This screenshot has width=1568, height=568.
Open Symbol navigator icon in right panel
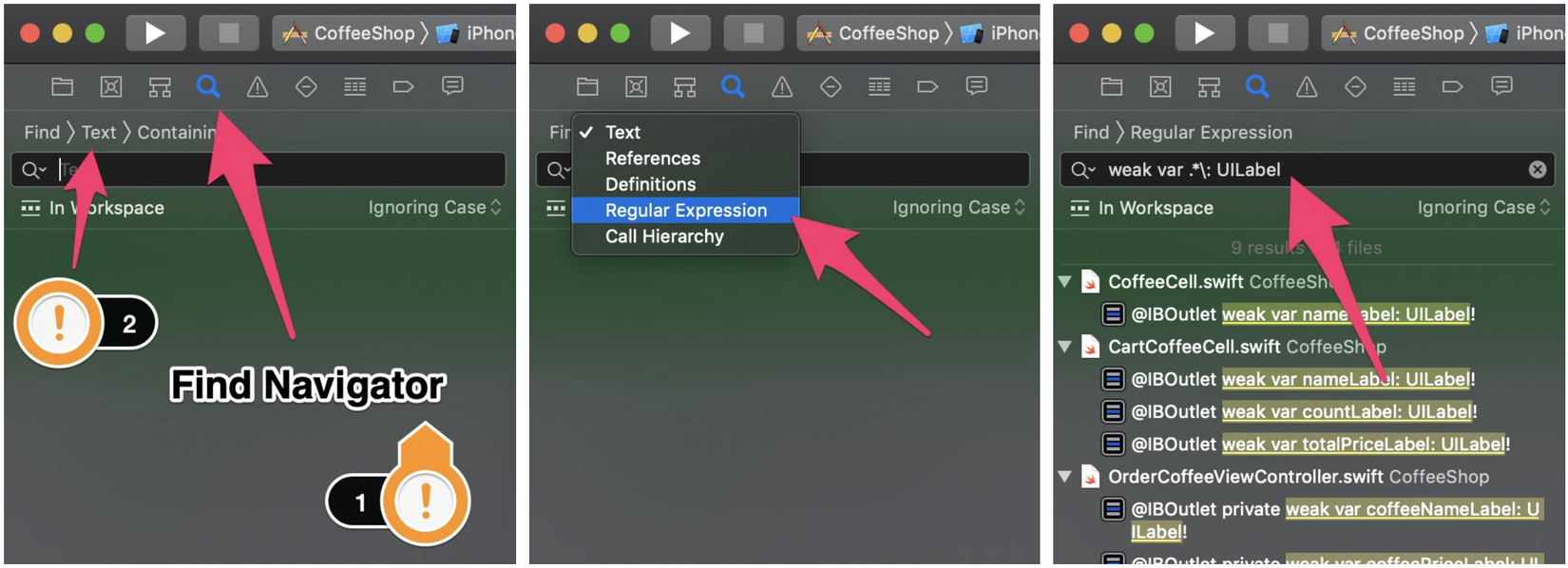click(x=1209, y=87)
